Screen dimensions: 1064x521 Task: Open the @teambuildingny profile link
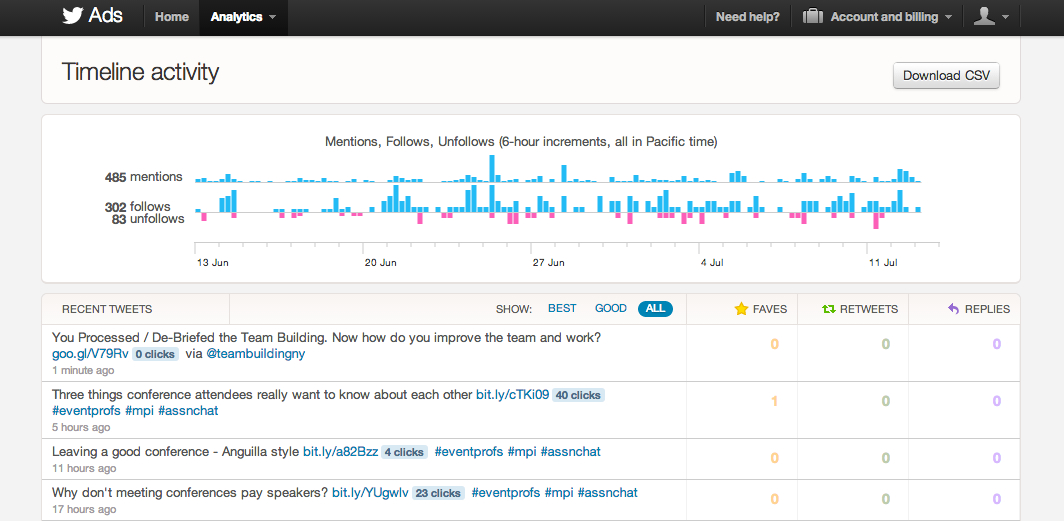coord(256,354)
